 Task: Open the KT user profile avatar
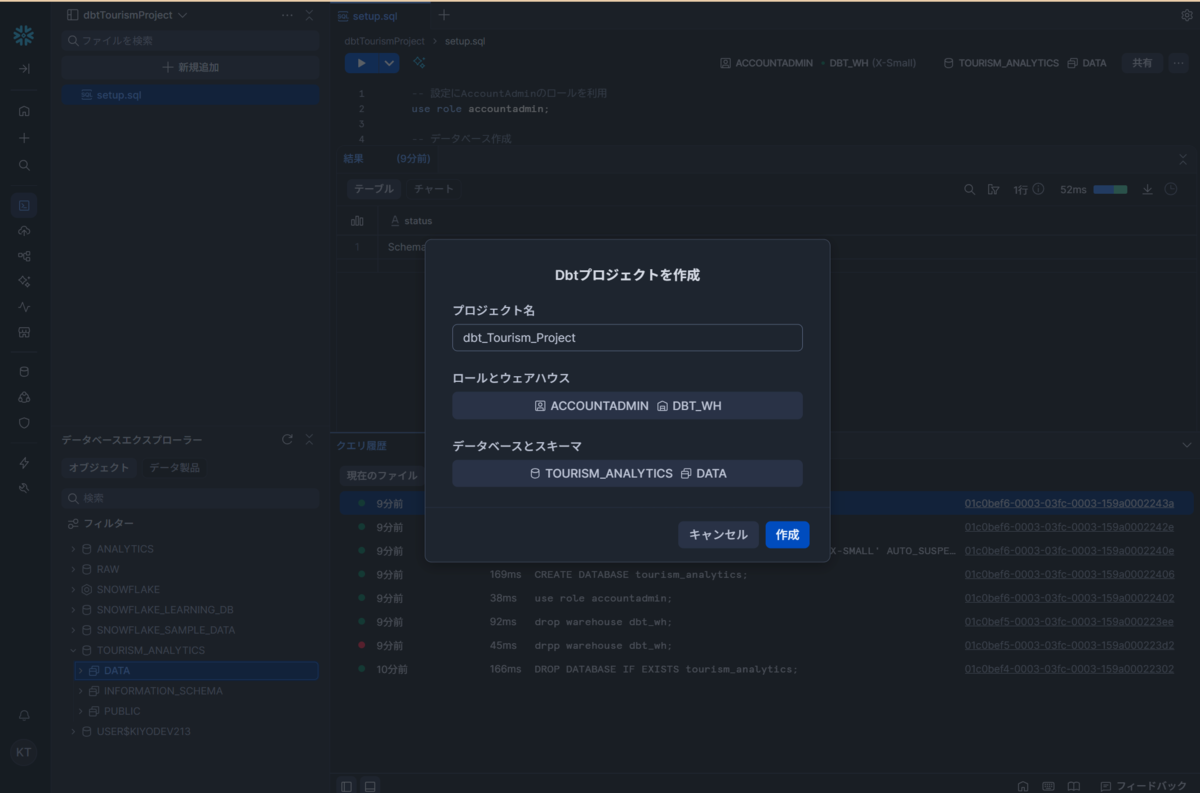tap(24, 752)
